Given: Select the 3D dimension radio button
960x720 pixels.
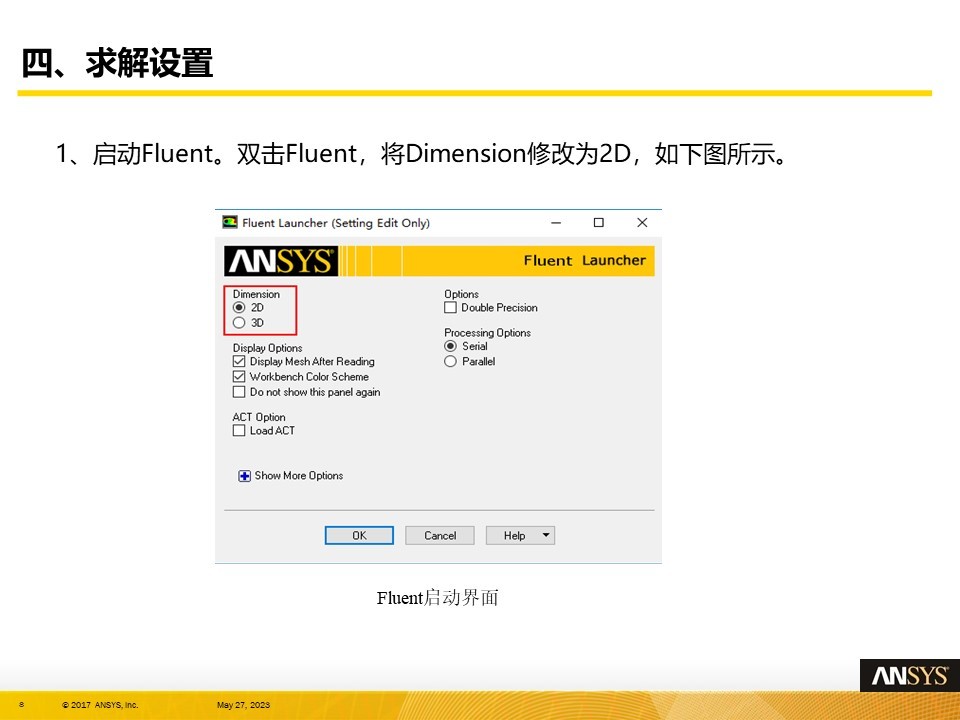Looking at the screenshot, I should [239, 323].
